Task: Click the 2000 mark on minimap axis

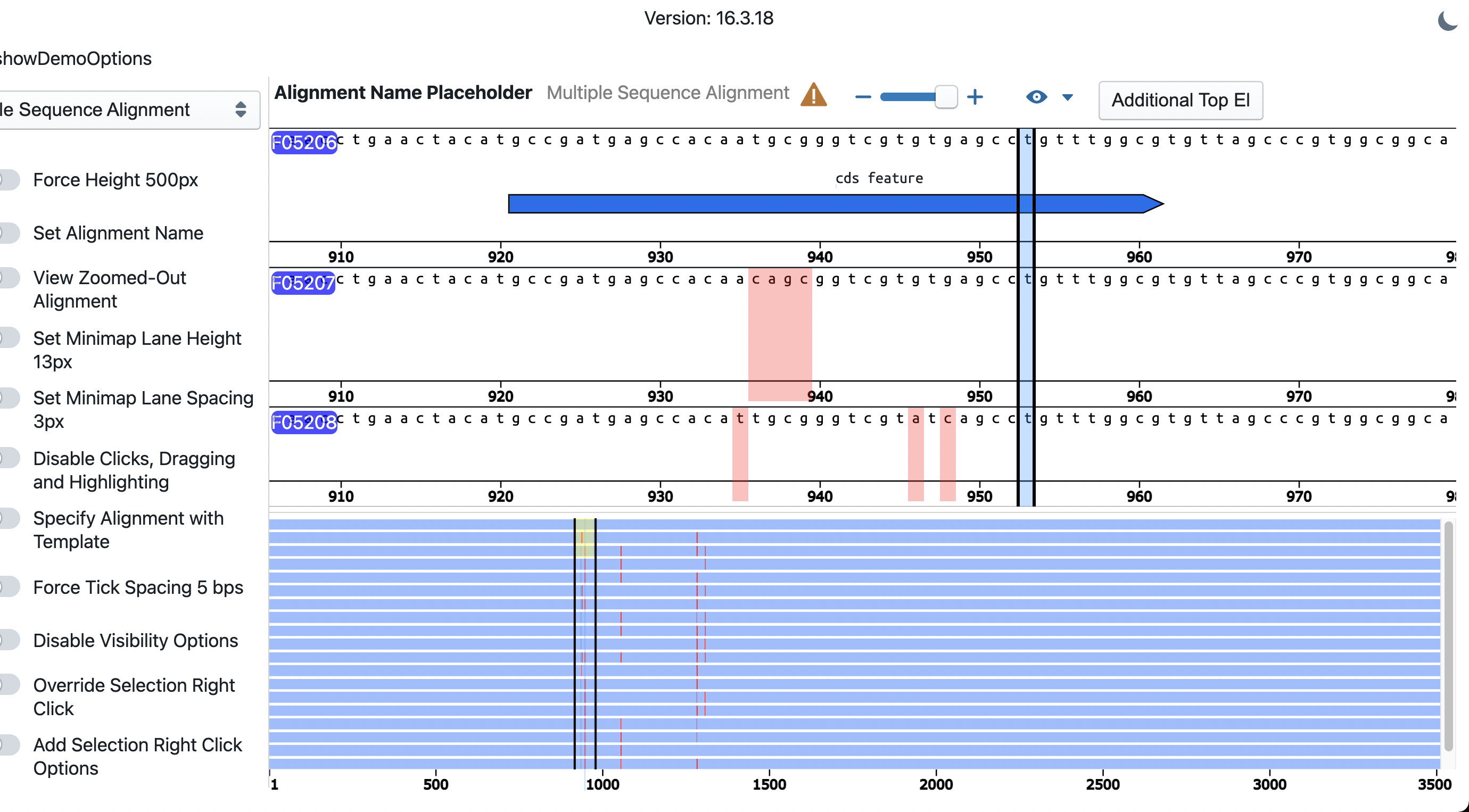Action: 936,785
